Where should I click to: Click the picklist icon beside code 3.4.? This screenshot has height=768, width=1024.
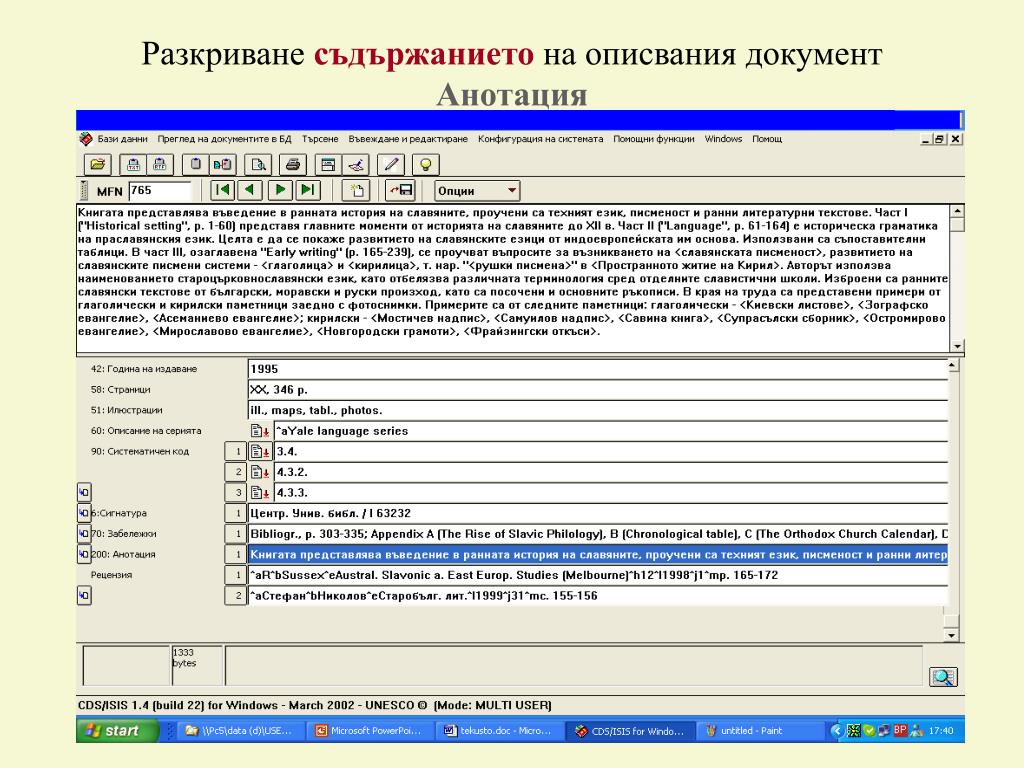coord(260,451)
